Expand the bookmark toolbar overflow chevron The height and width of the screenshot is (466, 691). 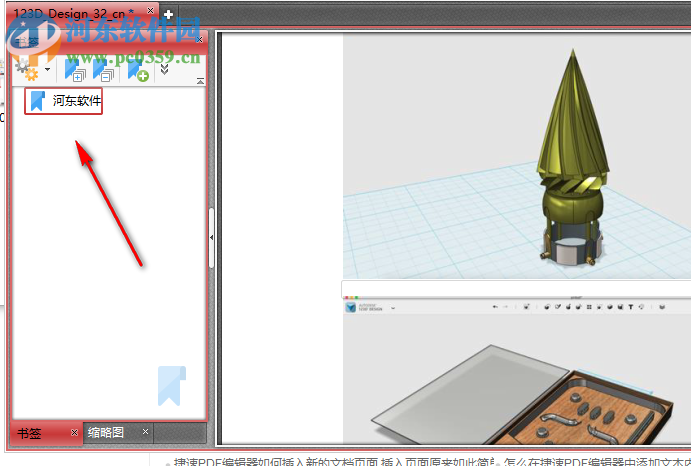pos(165,69)
